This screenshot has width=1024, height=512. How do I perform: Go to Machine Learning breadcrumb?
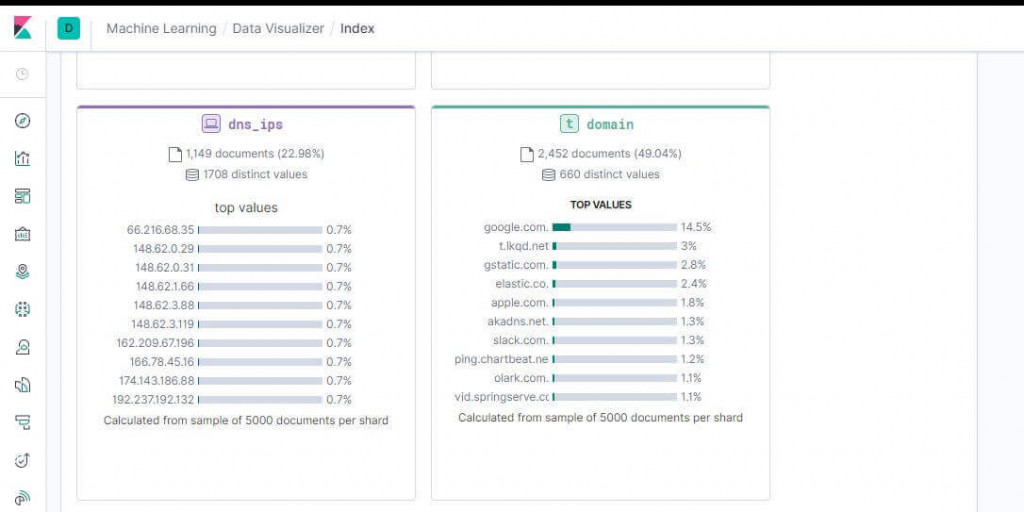(161, 28)
